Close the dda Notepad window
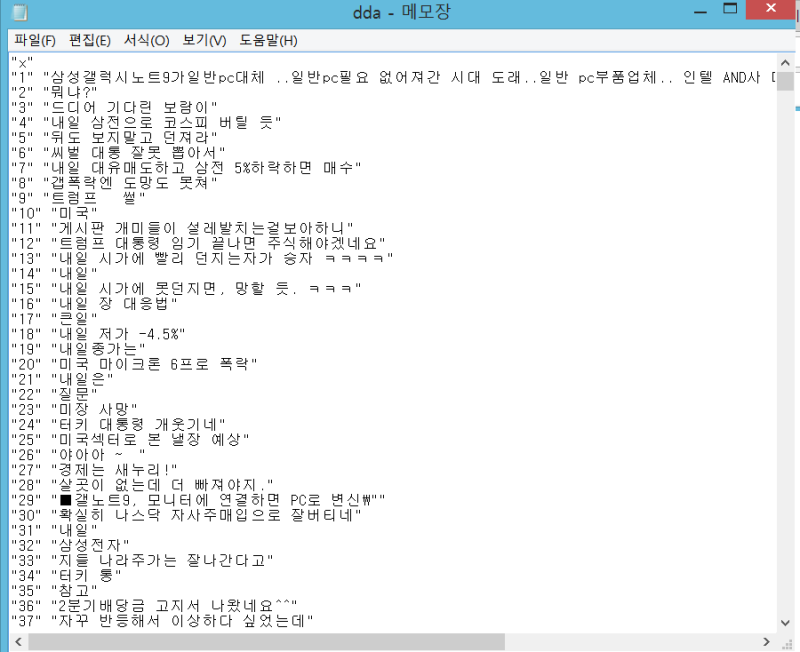The width and height of the screenshot is (800, 652). tap(771, 10)
